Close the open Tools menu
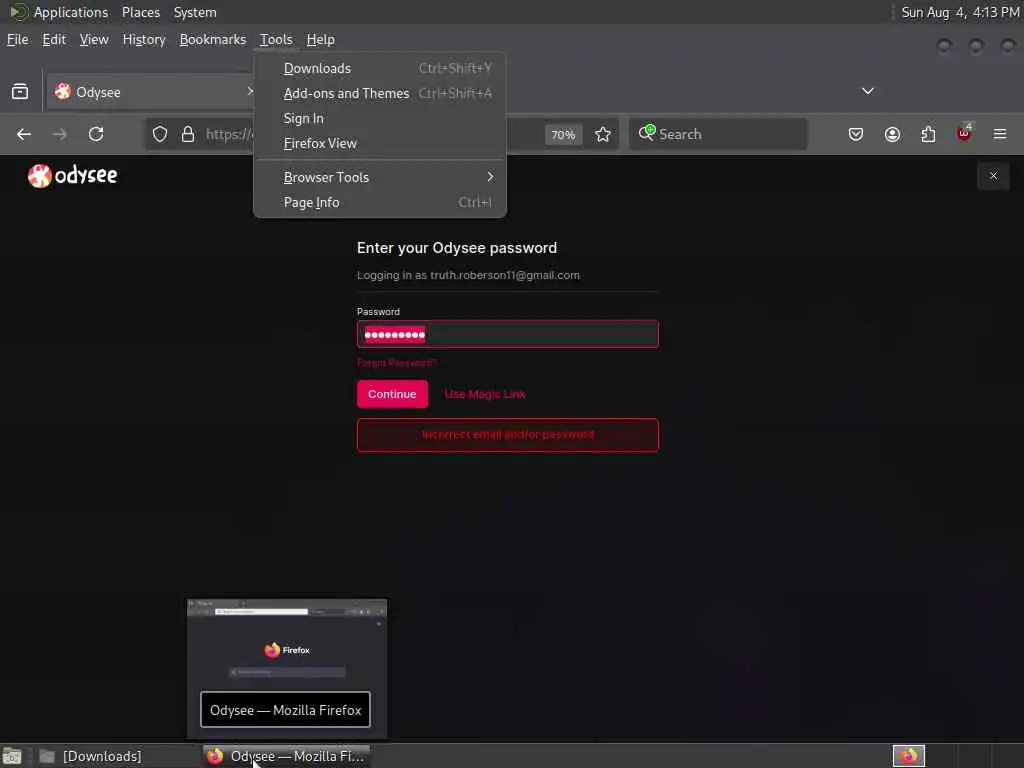The width and height of the screenshot is (1024, 768). click(x=276, y=39)
